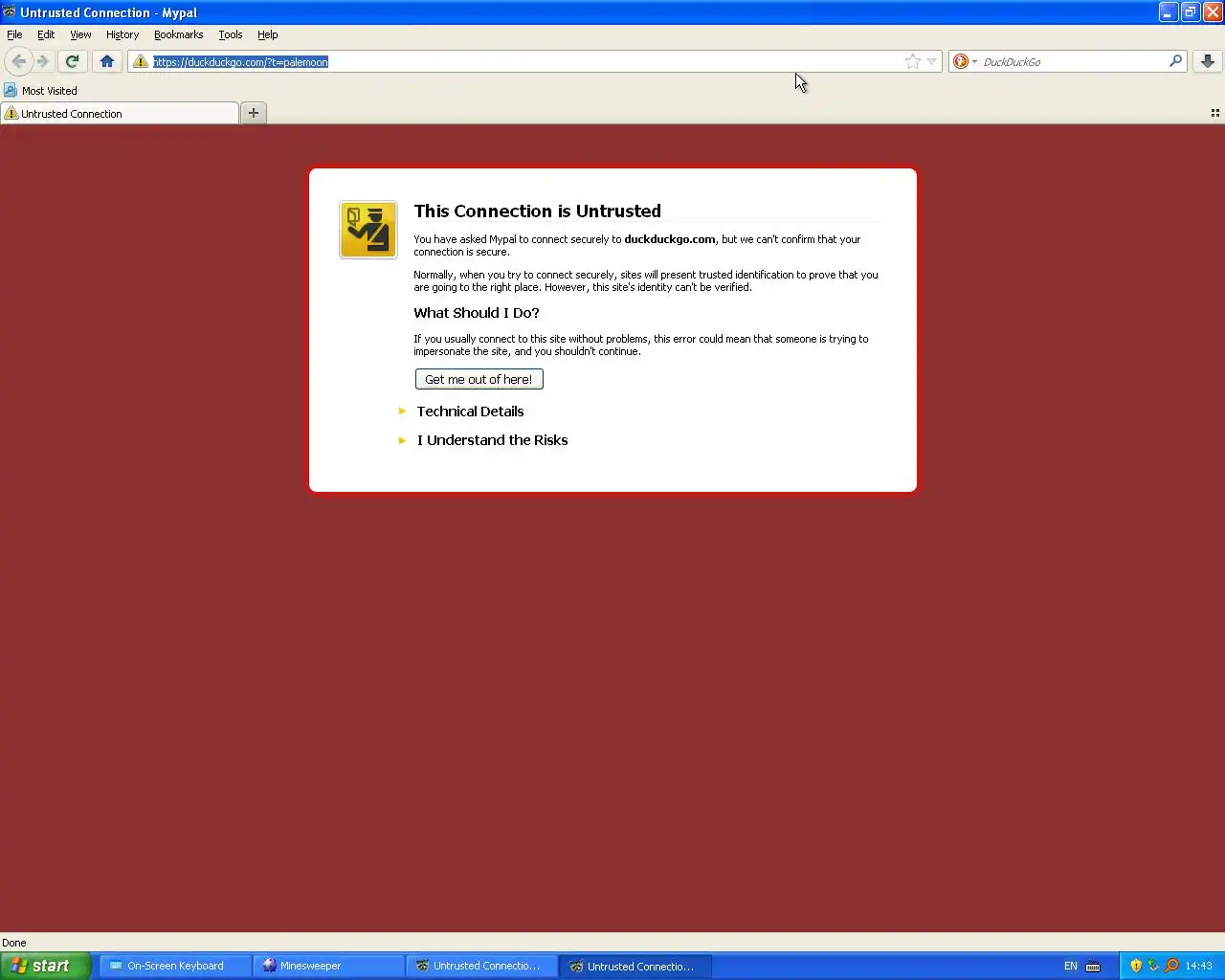
Task: Click the EN language indicator
Action: [x=1071, y=966]
